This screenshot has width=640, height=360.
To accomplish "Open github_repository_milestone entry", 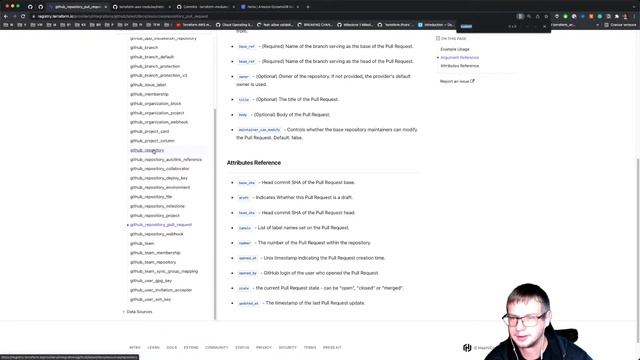I will (x=157, y=206).
